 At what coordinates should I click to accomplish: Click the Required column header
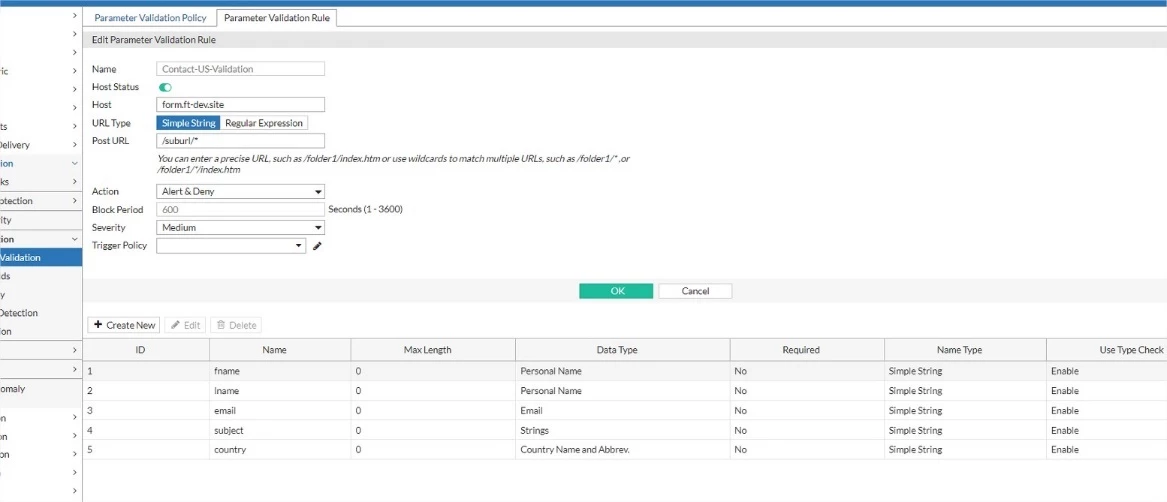point(807,350)
